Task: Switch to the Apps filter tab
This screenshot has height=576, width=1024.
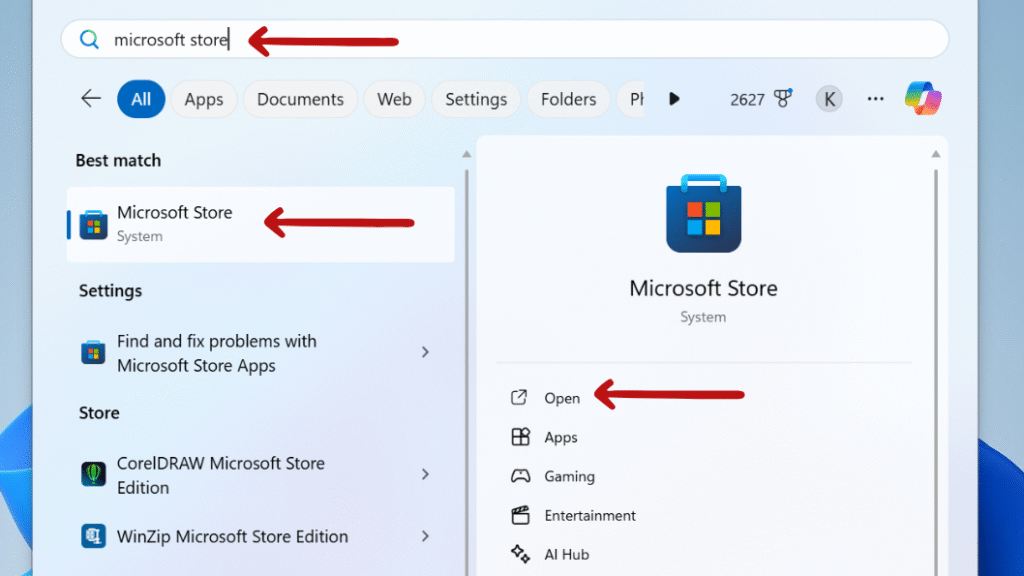Action: pos(204,99)
